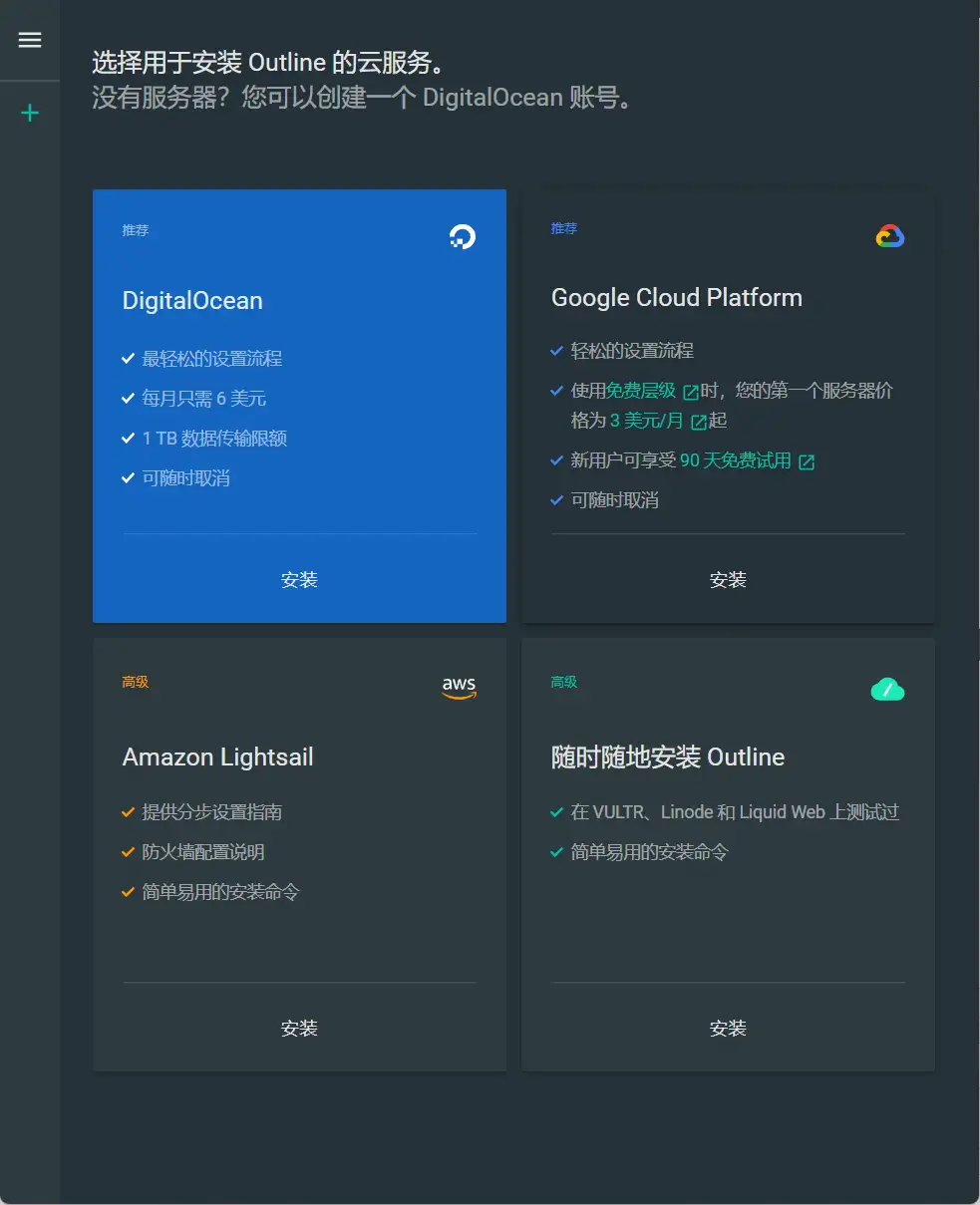980x1205 pixels.
Task: Click the AWS logo icon
Action: [x=459, y=688]
